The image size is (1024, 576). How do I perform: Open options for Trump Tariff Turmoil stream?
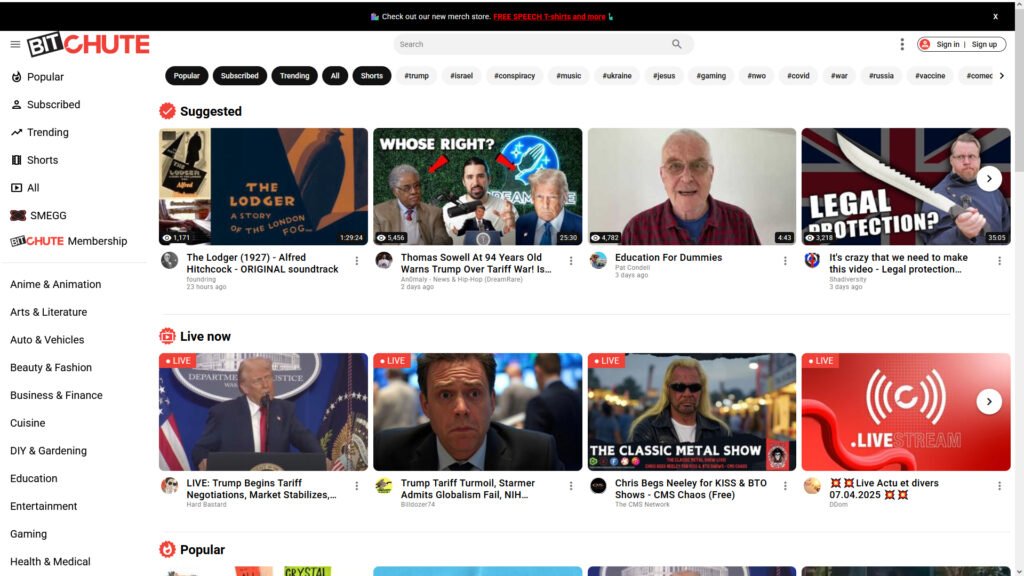571,486
